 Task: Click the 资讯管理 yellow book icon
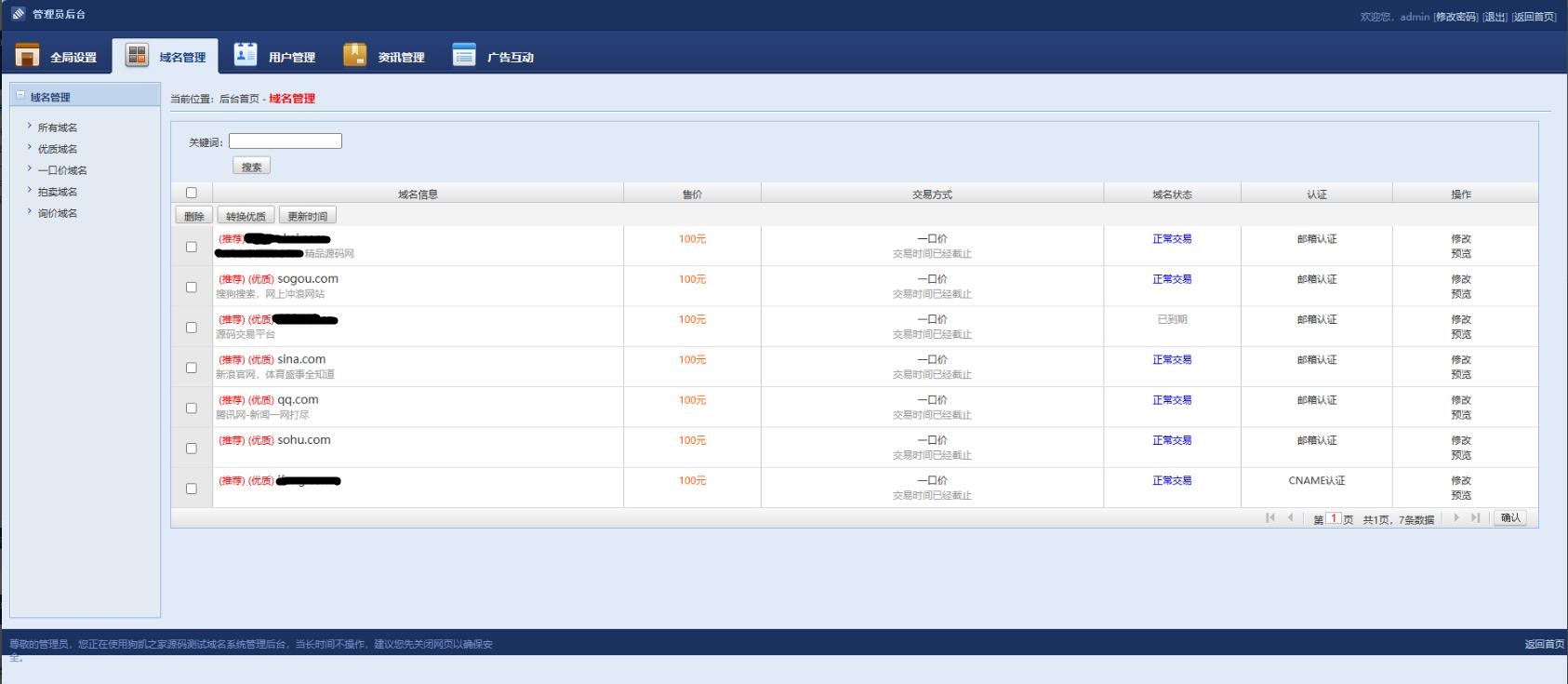click(x=354, y=55)
